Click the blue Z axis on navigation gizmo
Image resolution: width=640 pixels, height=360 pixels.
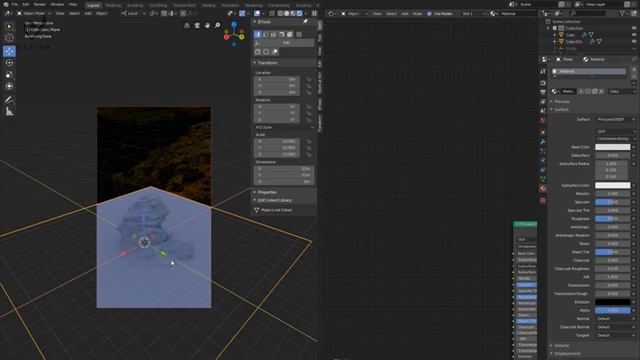(234, 24)
